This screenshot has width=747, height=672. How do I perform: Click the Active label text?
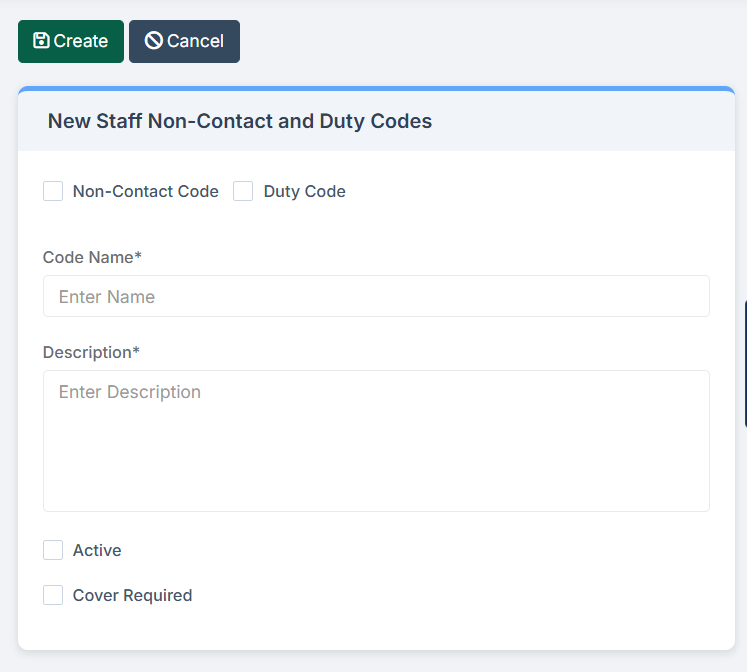97,550
